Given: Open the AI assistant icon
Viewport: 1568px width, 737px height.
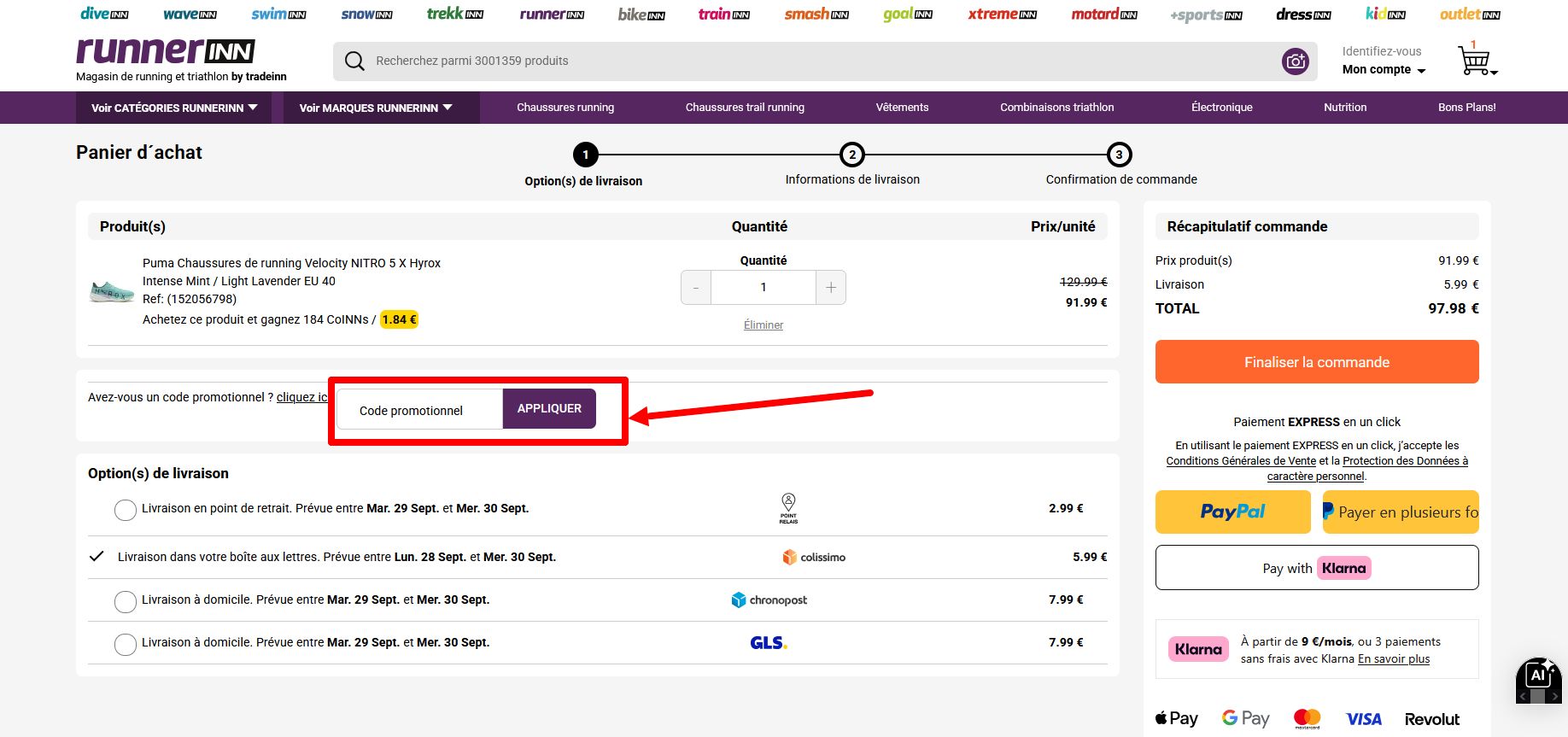Looking at the screenshot, I should [x=1538, y=680].
